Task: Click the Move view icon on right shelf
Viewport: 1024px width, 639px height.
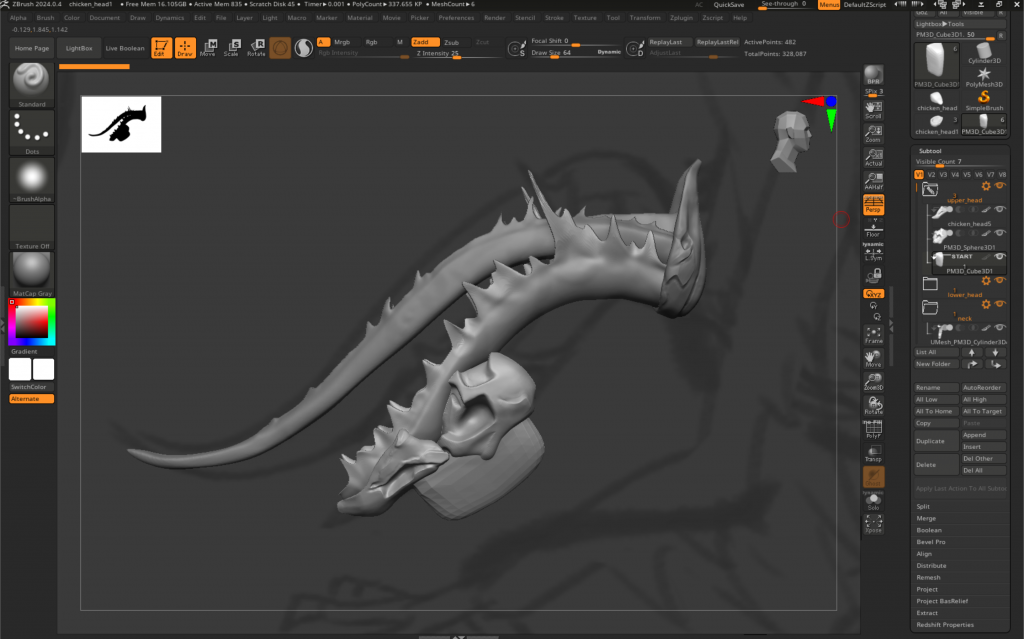Action: (873, 359)
